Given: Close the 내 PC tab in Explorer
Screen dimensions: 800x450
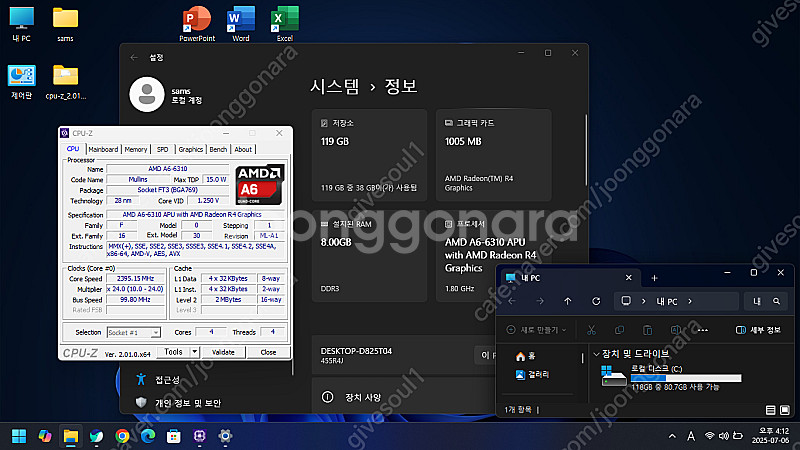Looking at the screenshot, I should tap(629, 278).
